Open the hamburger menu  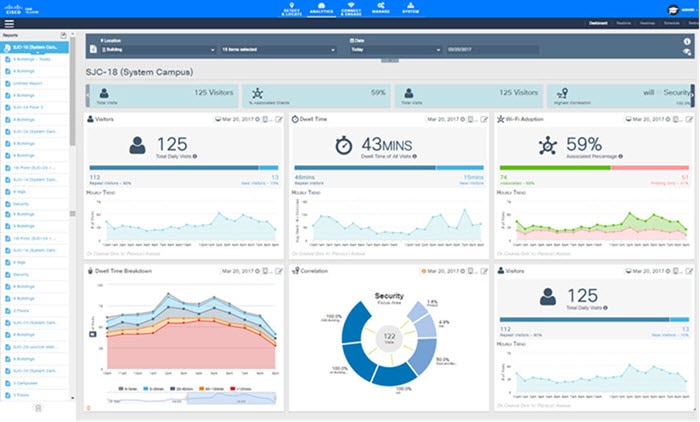(9, 24)
